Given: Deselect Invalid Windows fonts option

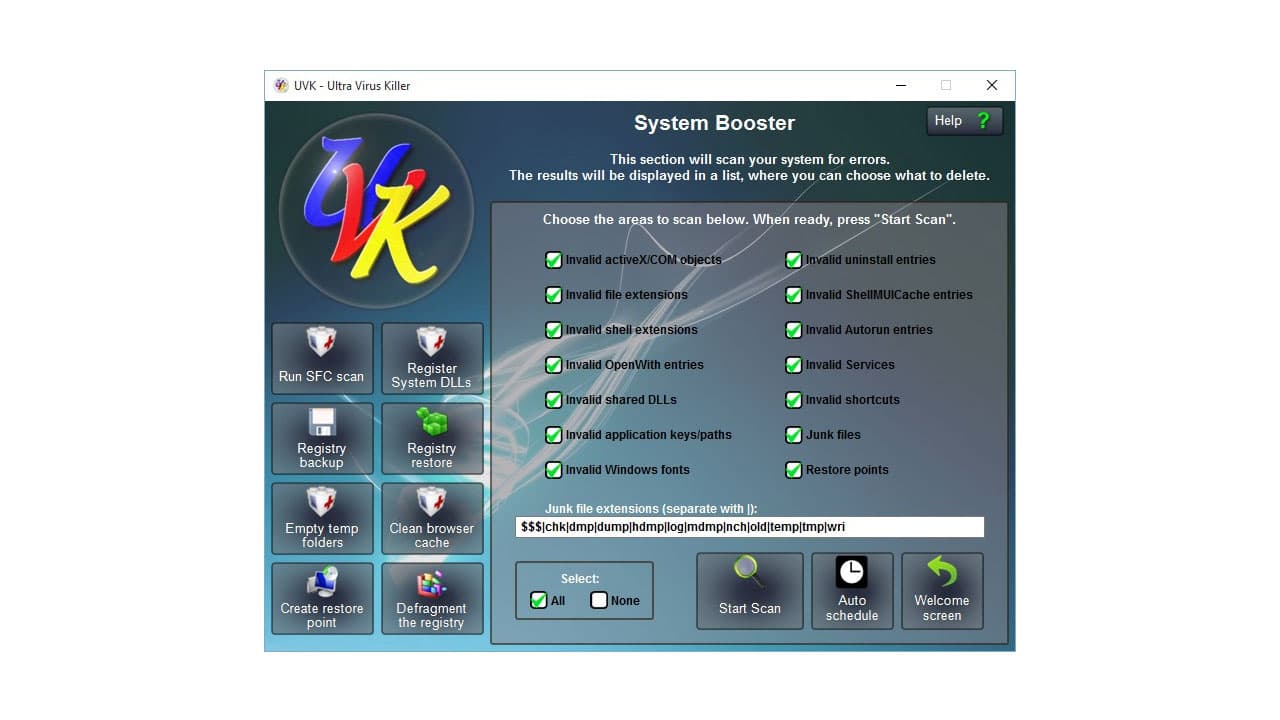Looking at the screenshot, I should (554, 470).
